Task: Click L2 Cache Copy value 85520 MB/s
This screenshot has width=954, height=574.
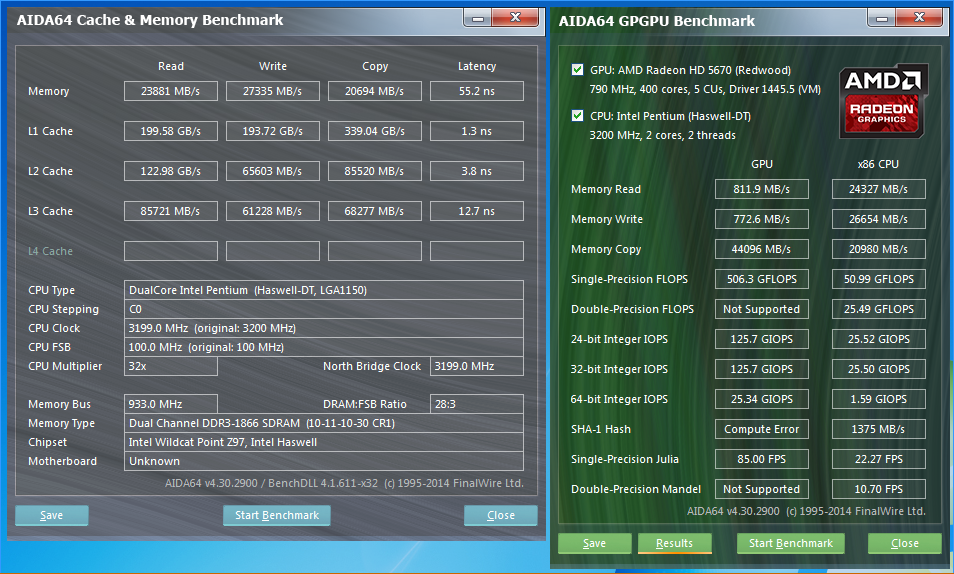Action: (x=375, y=171)
